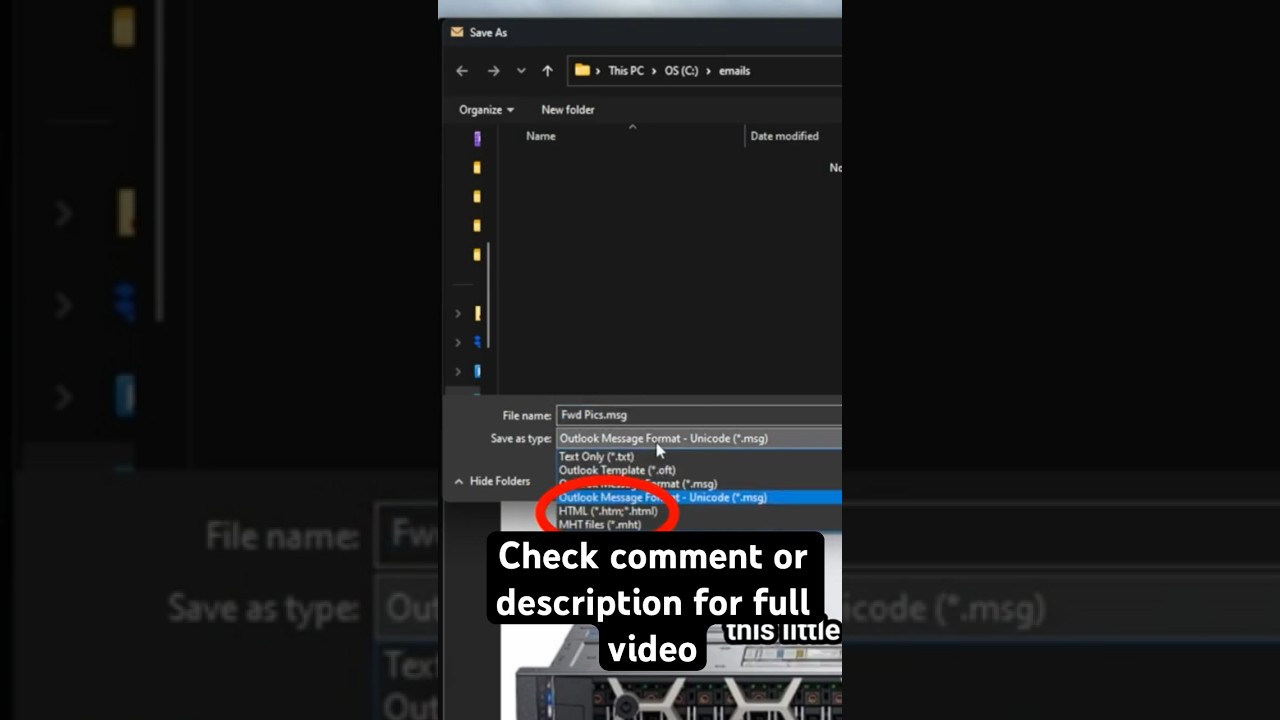The width and height of the screenshot is (1280, 720).
Task: Click the Save As envelope title icon
Action: tap(457, 32)
